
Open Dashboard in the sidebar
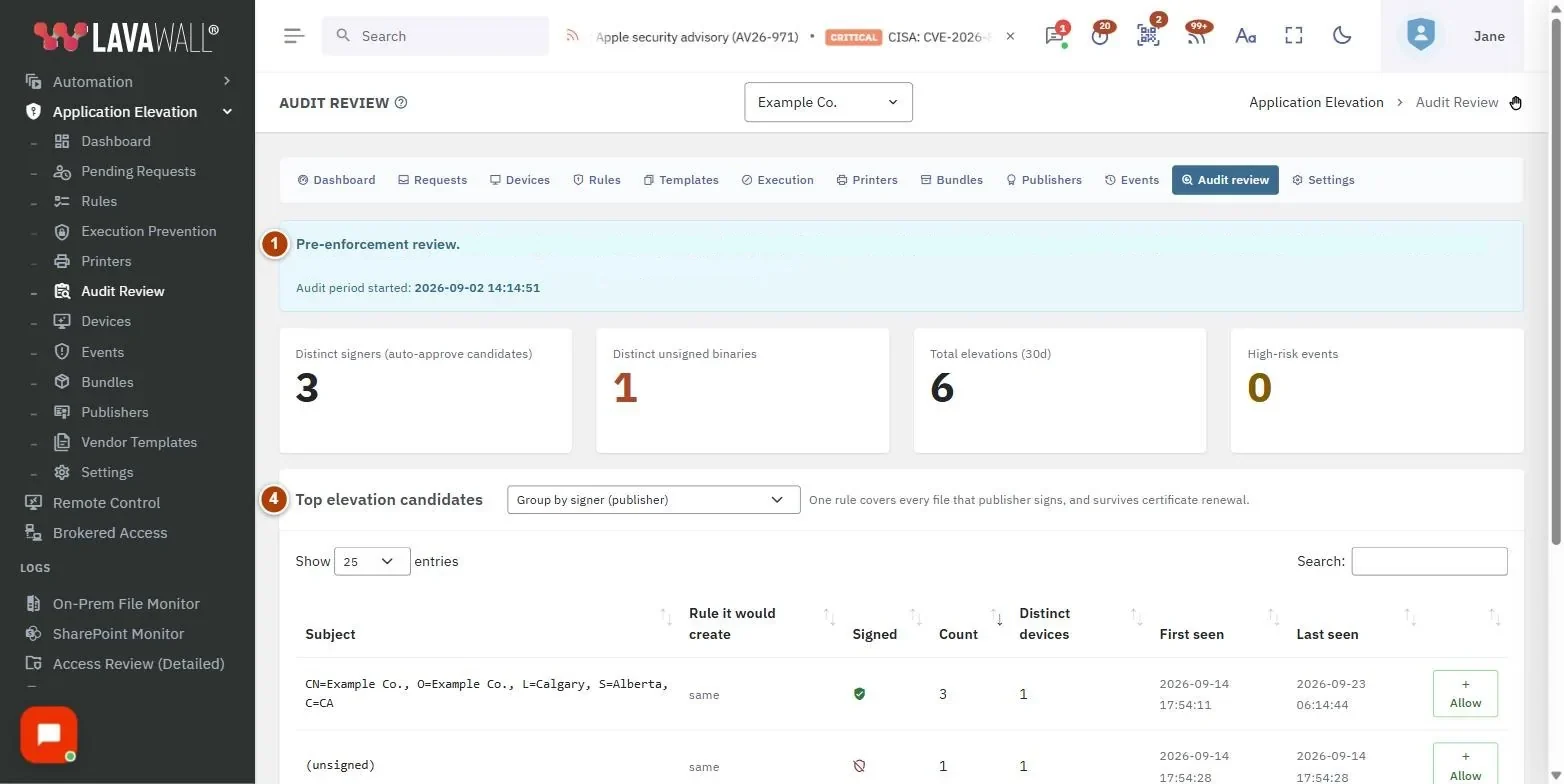coord(116,141)
